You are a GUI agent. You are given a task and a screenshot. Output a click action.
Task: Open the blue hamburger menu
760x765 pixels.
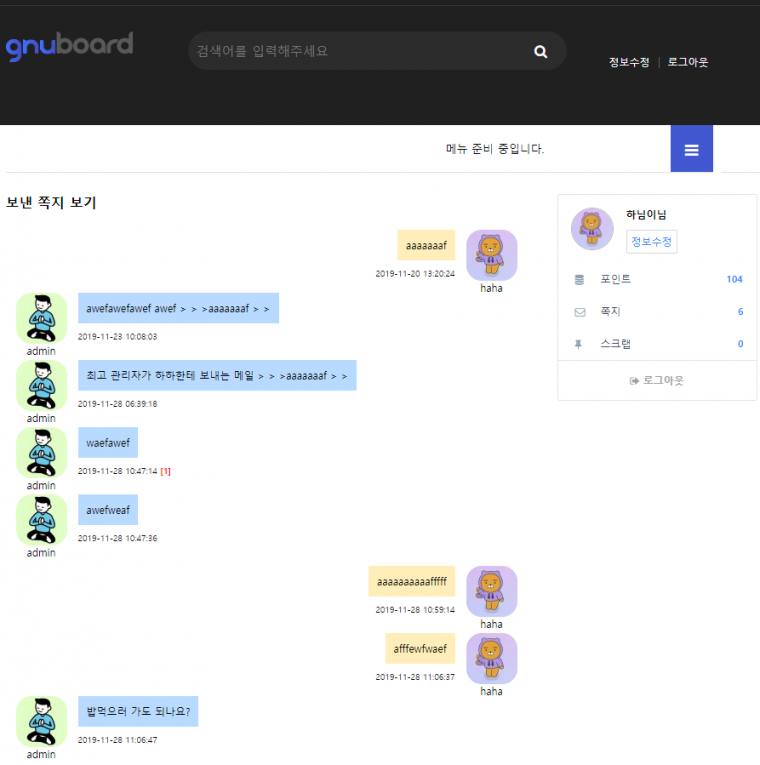691,150
